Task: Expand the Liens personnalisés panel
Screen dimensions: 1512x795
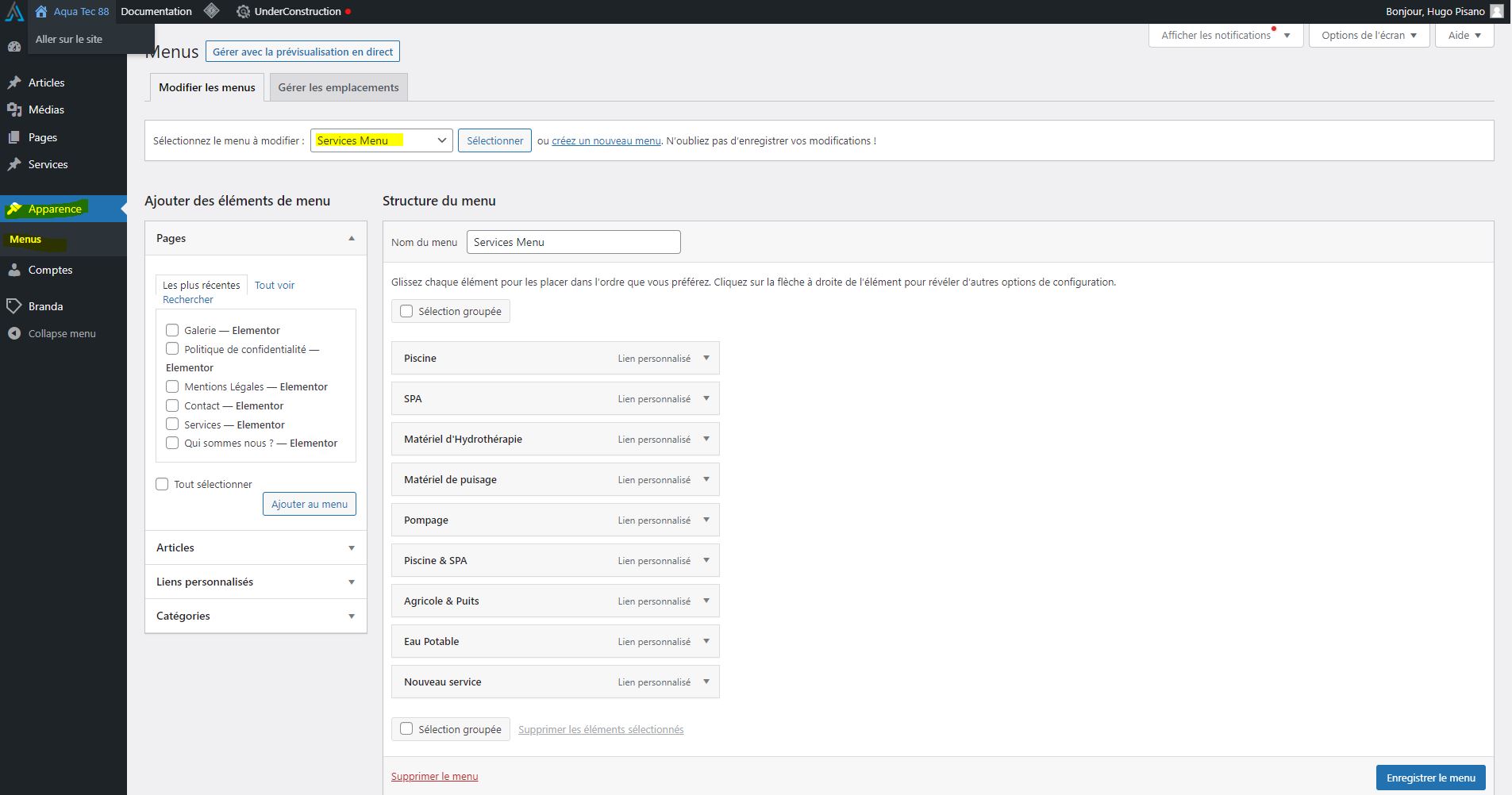Action: pyautogui.click(x=351, y=582)
